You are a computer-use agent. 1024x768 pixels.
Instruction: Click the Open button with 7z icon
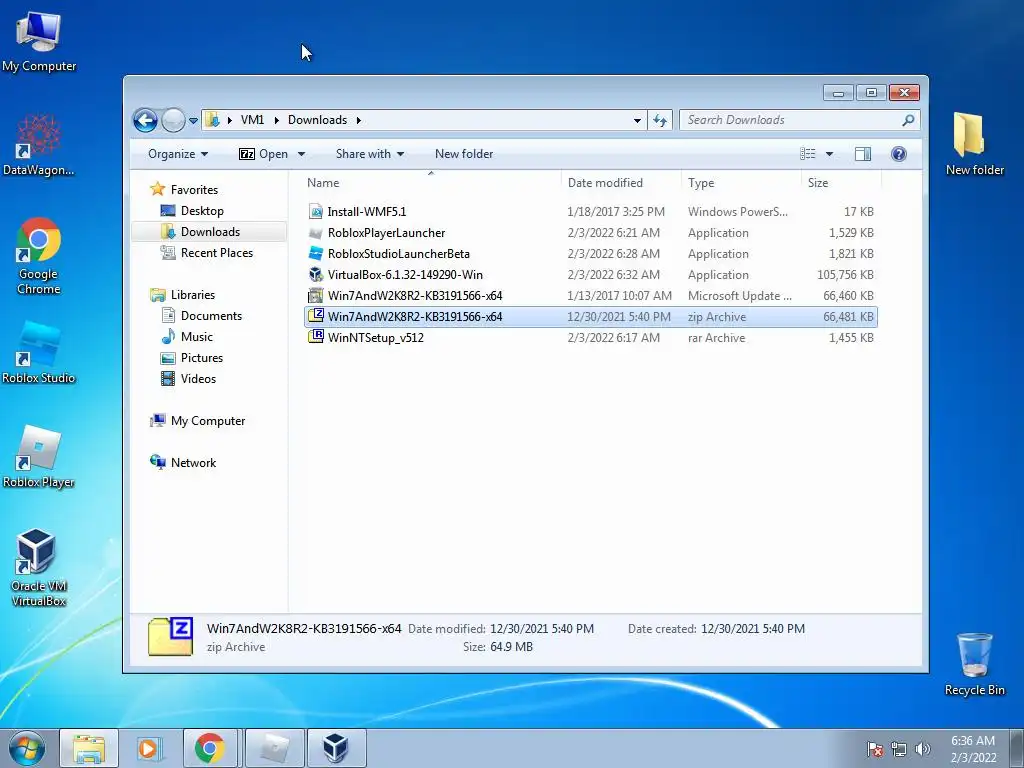[x=263, y=154]
